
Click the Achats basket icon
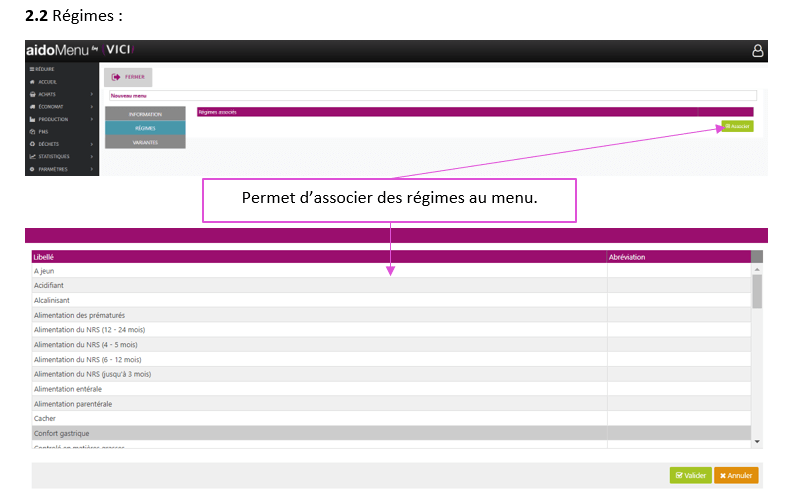click(32, 94)
